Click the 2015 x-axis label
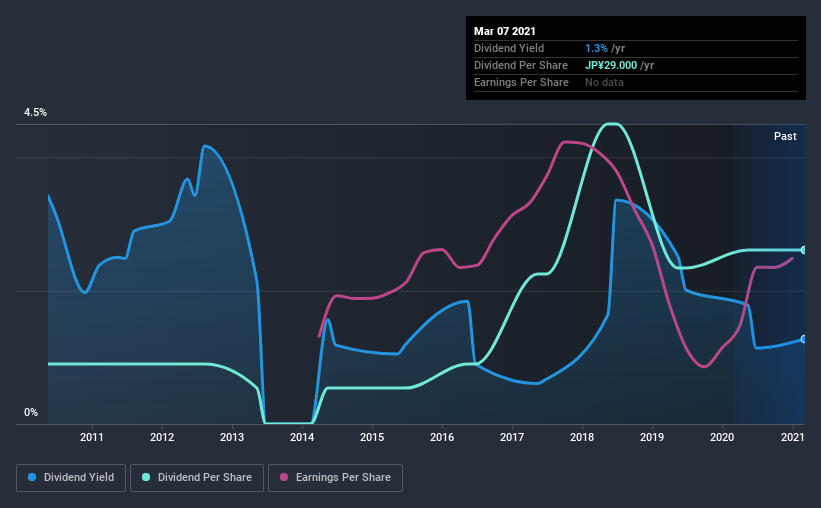The width and height of the screenshot is (821, 508). point(372,437)
